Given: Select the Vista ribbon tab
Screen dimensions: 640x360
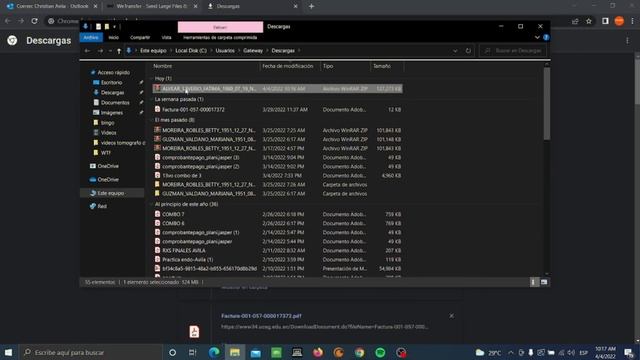Looking at the screenshot, I should pyautogui.click(x=166, y=38).
